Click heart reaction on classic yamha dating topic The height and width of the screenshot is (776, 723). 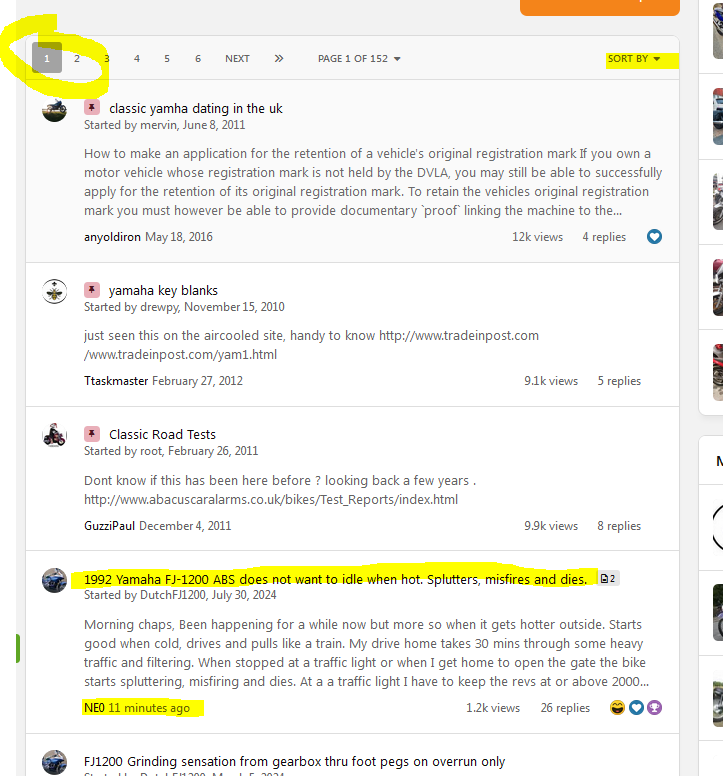[x=654, y=237]
